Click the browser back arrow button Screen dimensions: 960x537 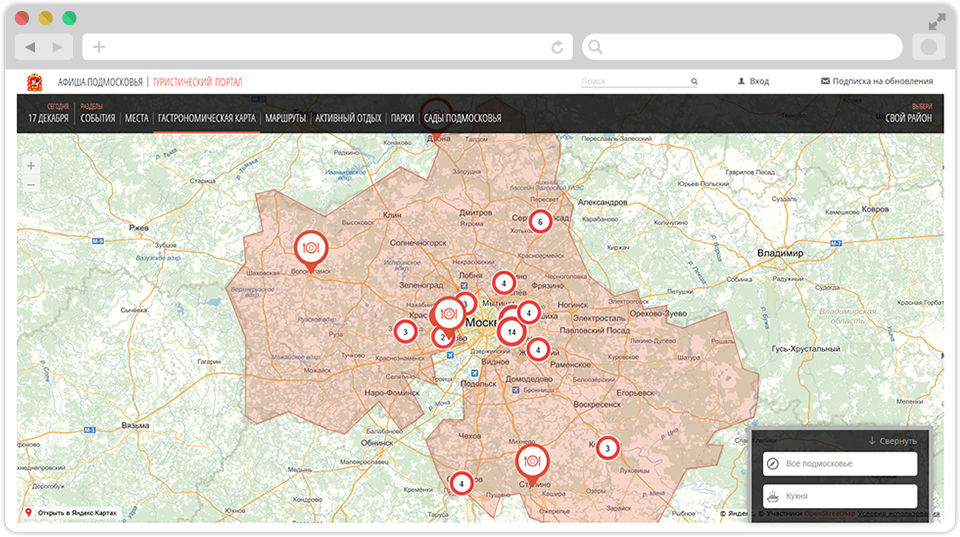[x=30, y=47]
